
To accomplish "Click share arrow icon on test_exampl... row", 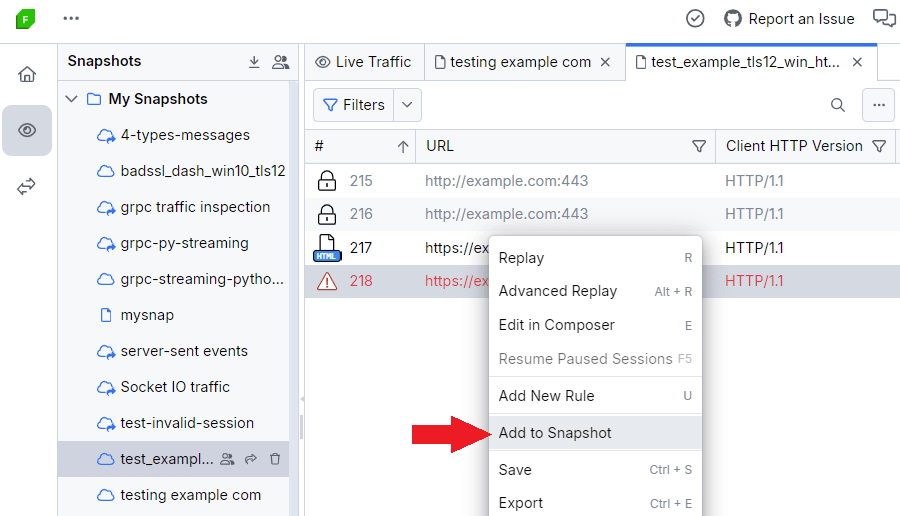I will click(x=251, y=459).
